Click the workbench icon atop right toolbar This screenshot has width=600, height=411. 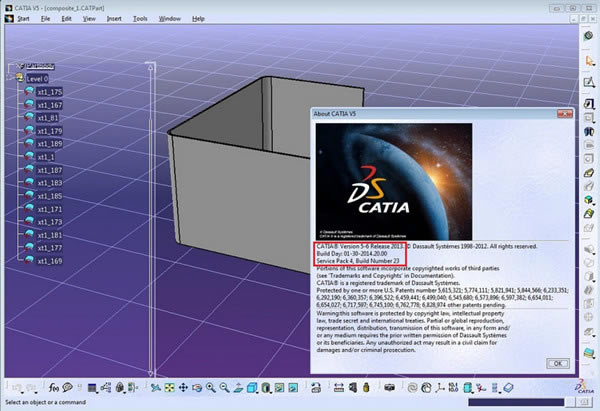[589, 36]
